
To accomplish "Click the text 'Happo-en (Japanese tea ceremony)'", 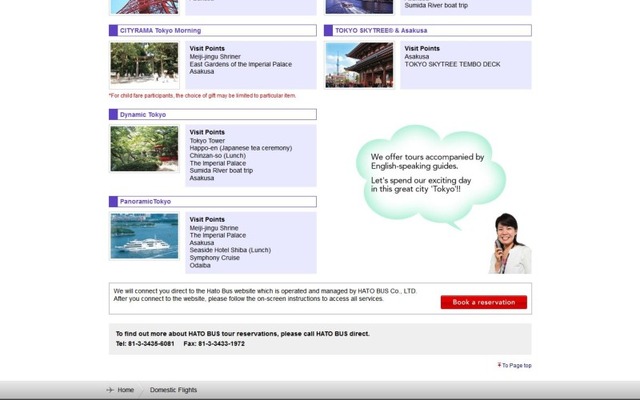I will (240, 148).
